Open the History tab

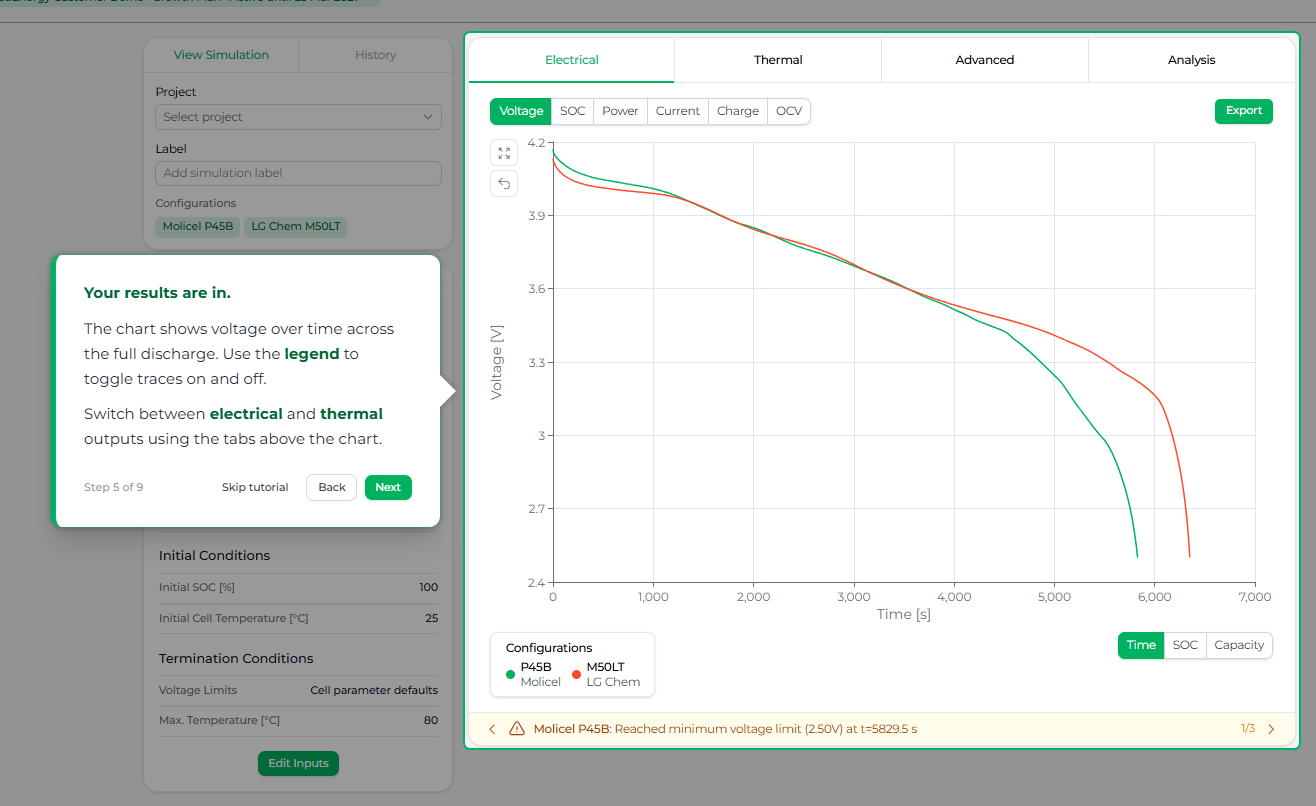[375, 55]
